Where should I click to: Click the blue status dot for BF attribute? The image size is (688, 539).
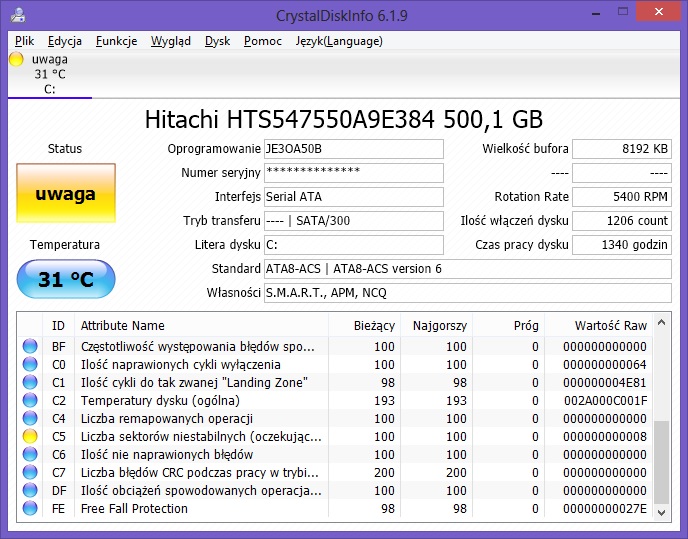coord(30,346)
